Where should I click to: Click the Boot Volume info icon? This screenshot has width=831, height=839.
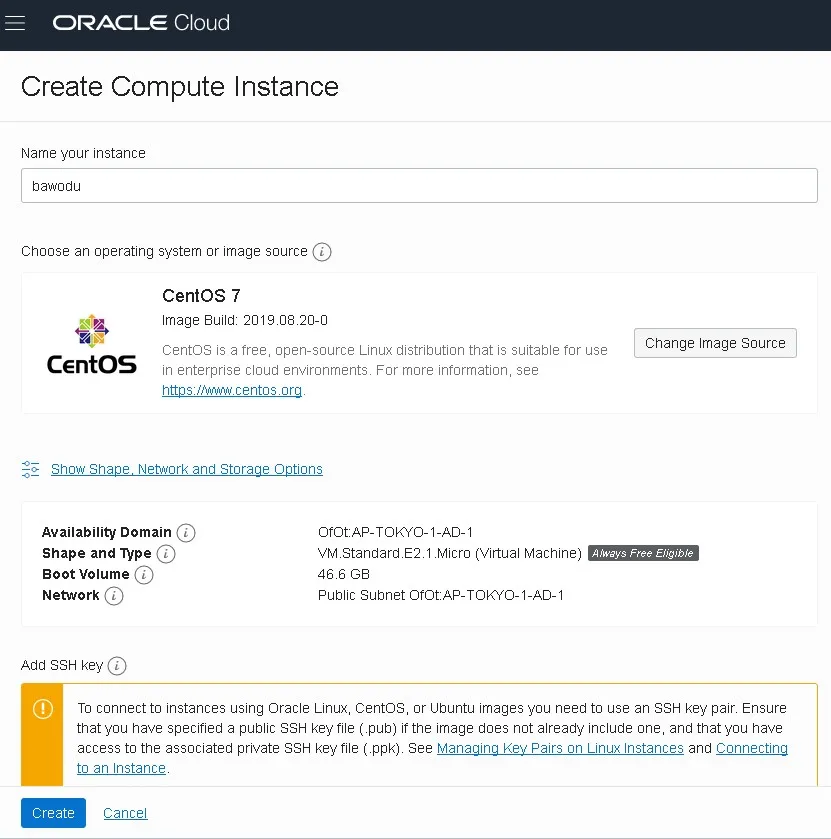(x=144, y=575)
